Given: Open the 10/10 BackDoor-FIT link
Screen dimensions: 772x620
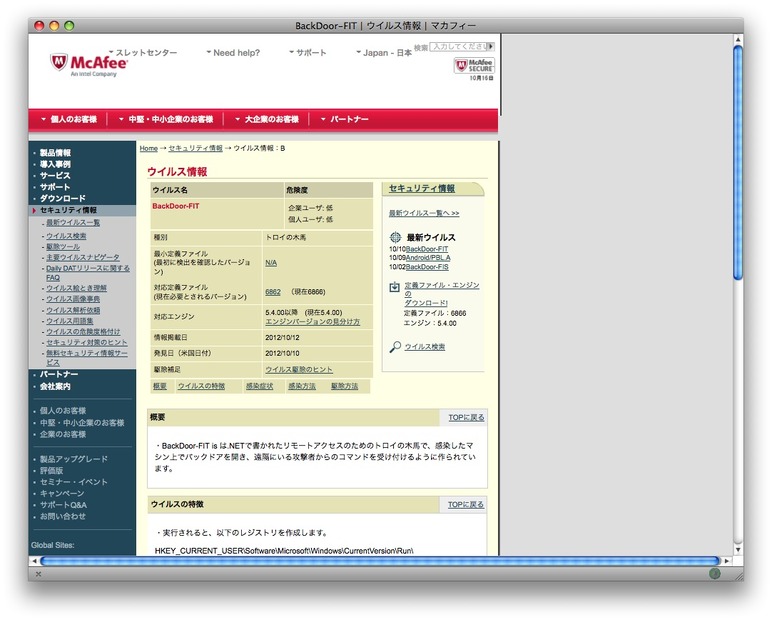Looking at the screenshot, I should click(x=427, y=249).
